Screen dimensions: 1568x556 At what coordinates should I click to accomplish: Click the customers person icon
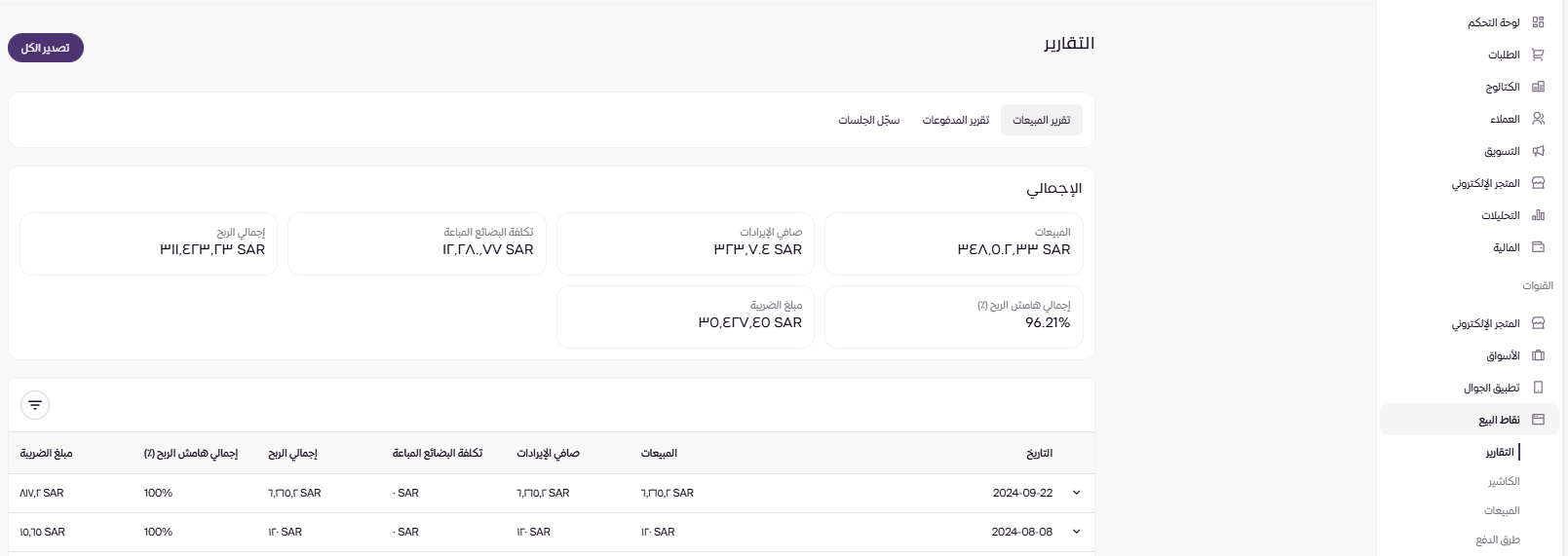click(x=1538, y=119)
